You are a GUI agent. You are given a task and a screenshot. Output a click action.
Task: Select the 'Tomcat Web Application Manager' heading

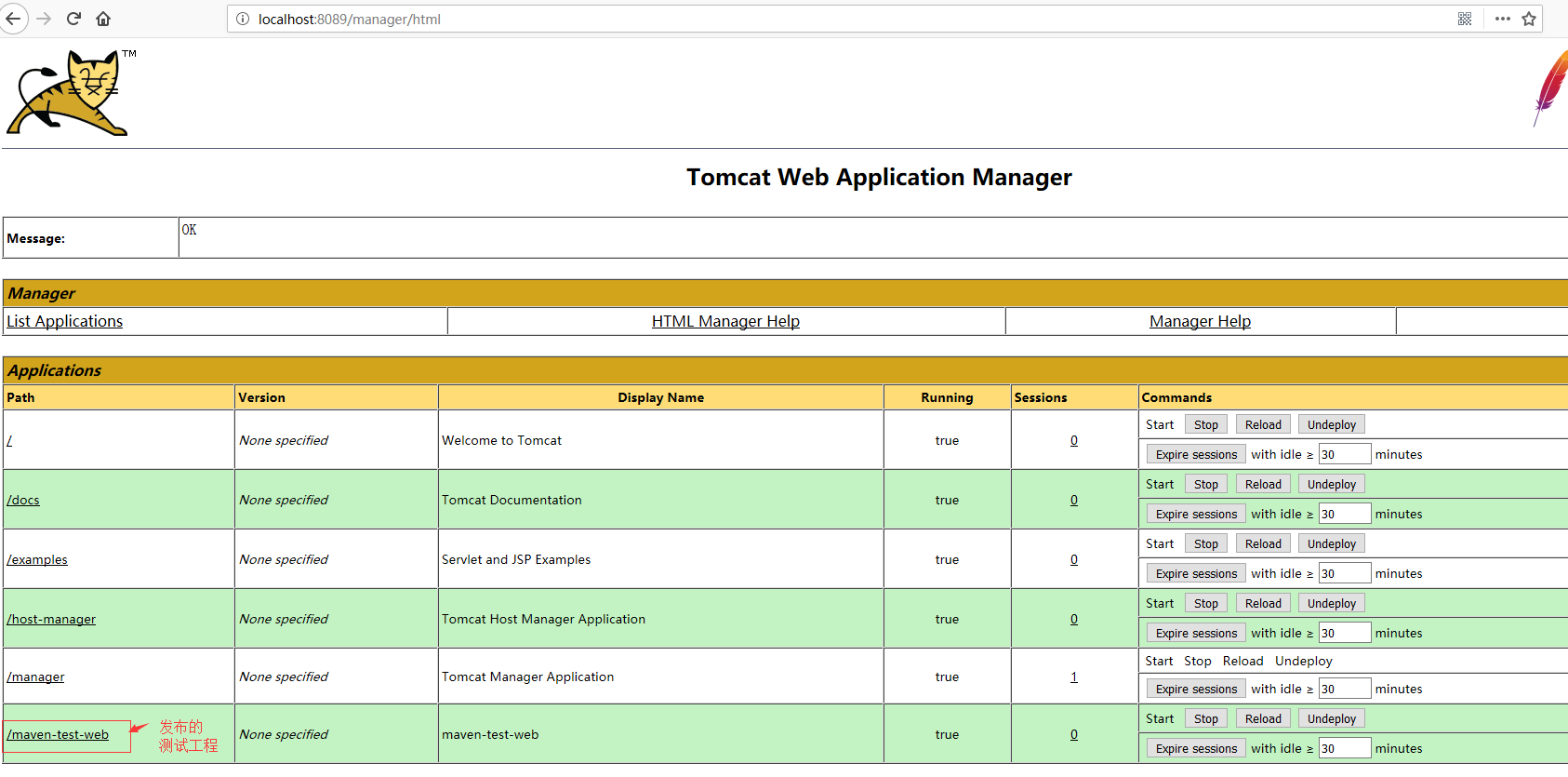(x=879, y=177)
